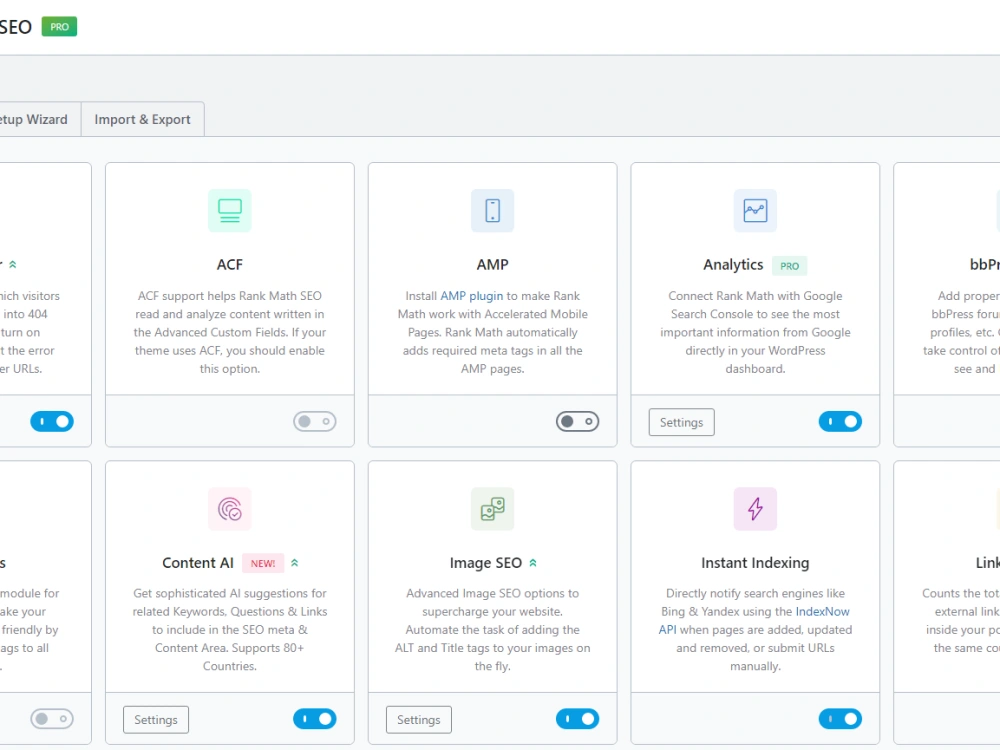Disable the Analytics module toggle

coord(840,422)
